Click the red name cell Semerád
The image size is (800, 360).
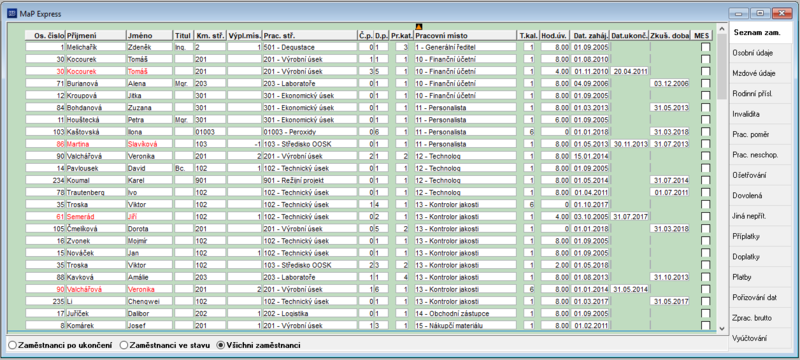tap(95, 217)
